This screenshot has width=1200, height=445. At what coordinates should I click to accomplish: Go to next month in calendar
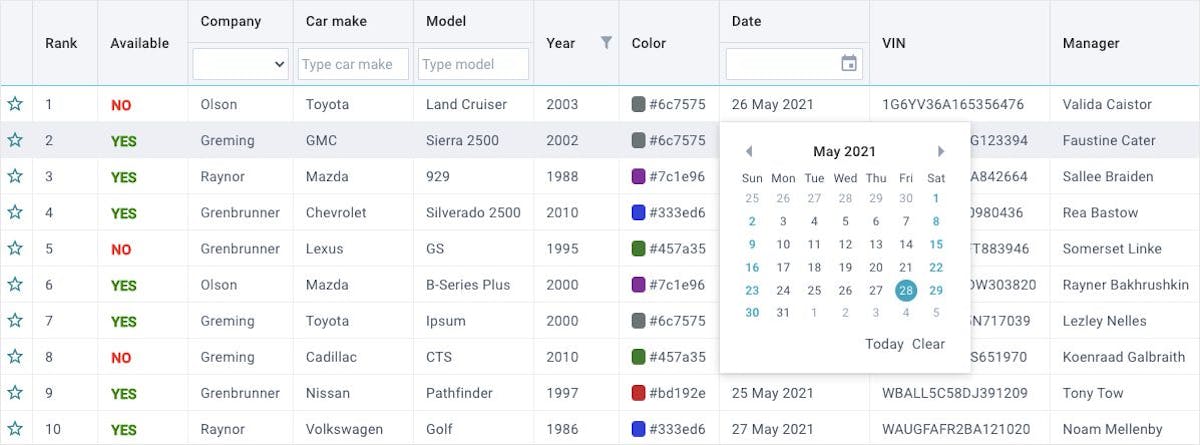click(940, 152)
